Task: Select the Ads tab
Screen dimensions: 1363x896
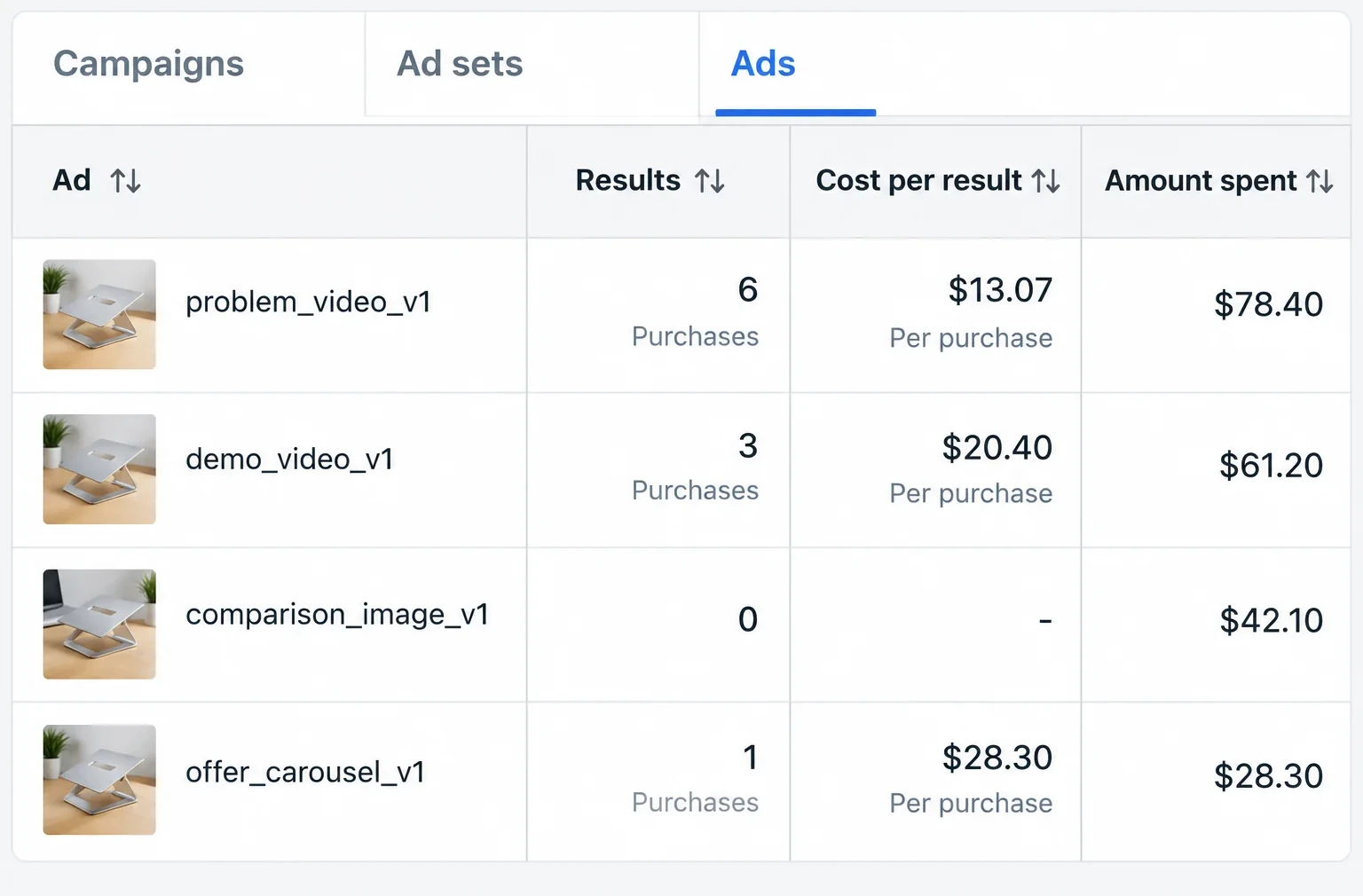Action: pos(763,64)
